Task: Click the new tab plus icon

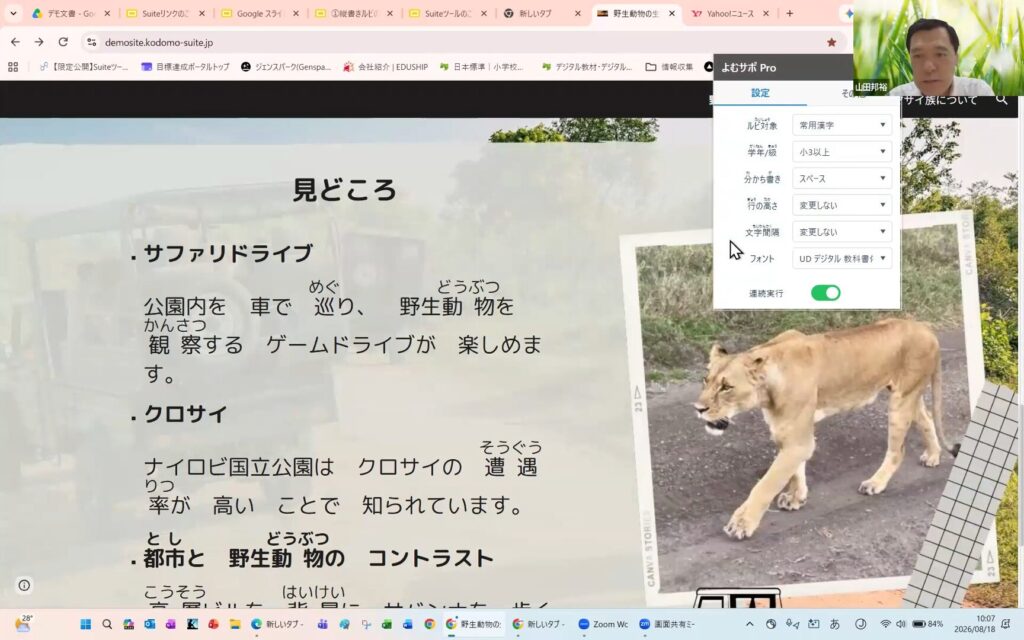Action: tap(789, 13)
